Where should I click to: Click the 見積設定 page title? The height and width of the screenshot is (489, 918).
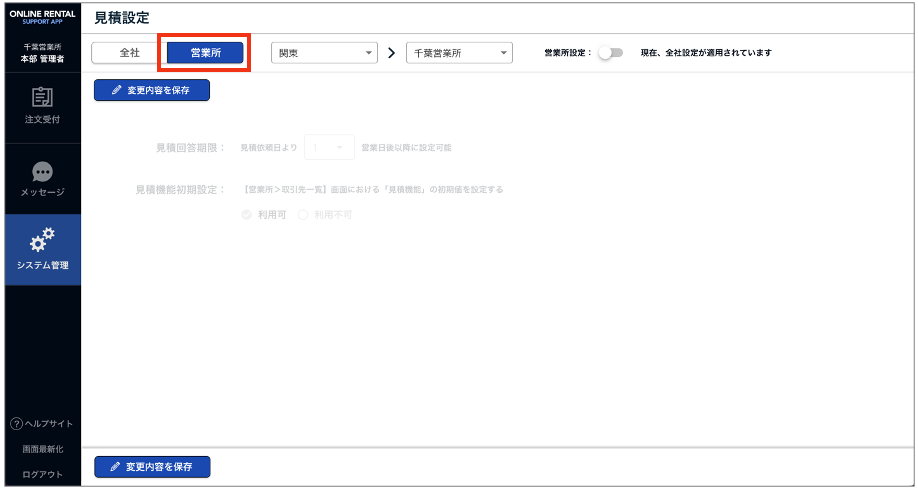tap(124, 17)
